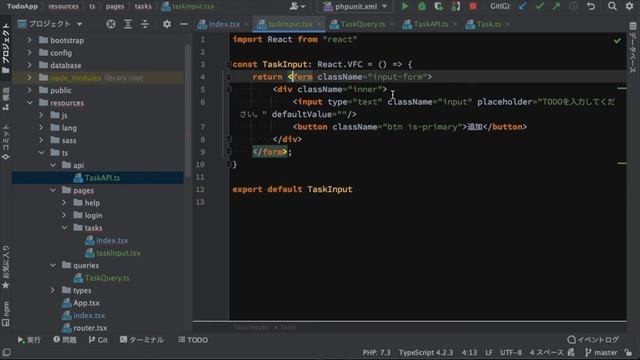The height and width of the screenshot is (360, 640).
Task: Expand the sass folder
Action: pos(41,140)
